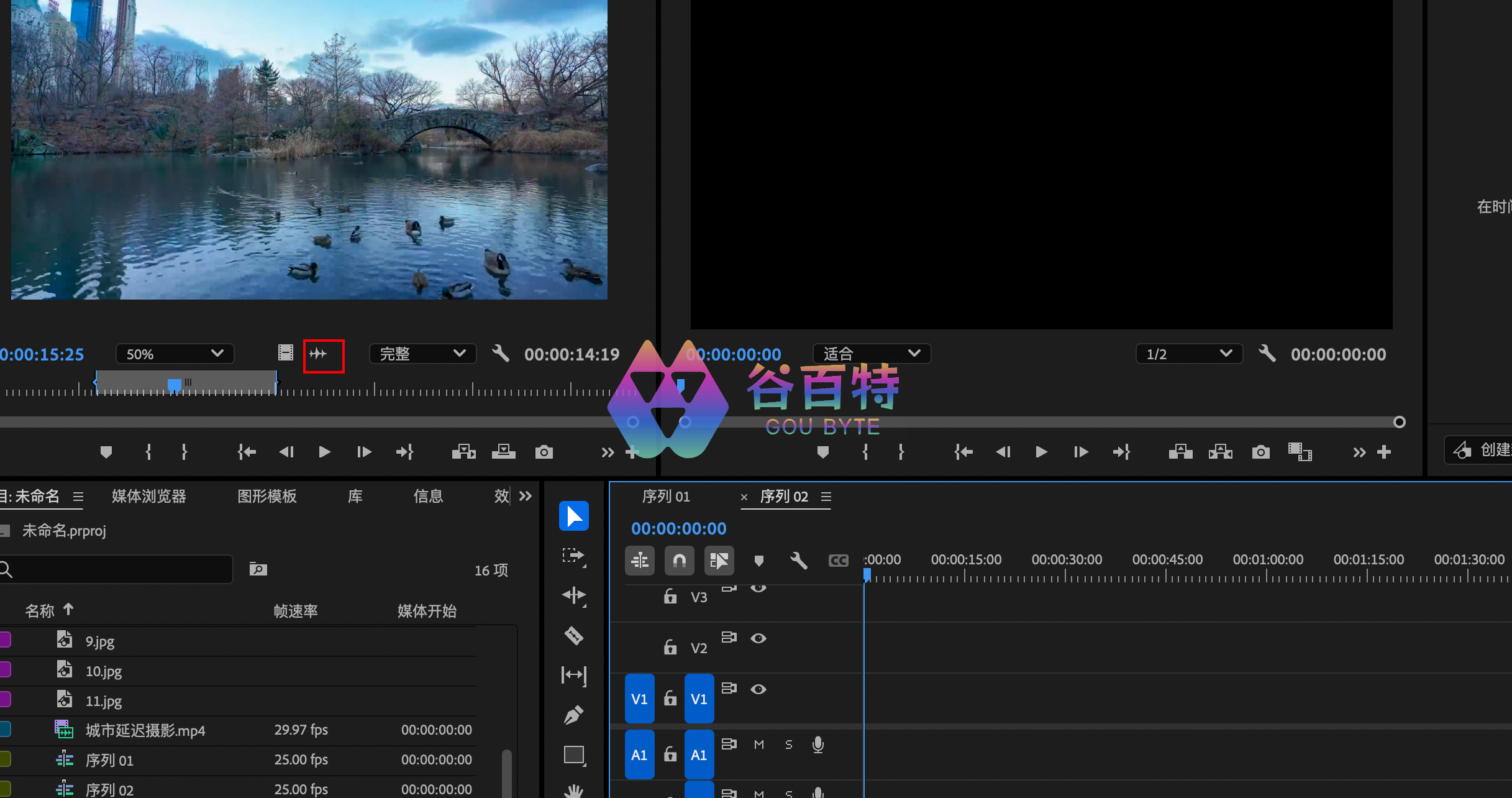
Task: Select the Razor tool
Action: 573,635
